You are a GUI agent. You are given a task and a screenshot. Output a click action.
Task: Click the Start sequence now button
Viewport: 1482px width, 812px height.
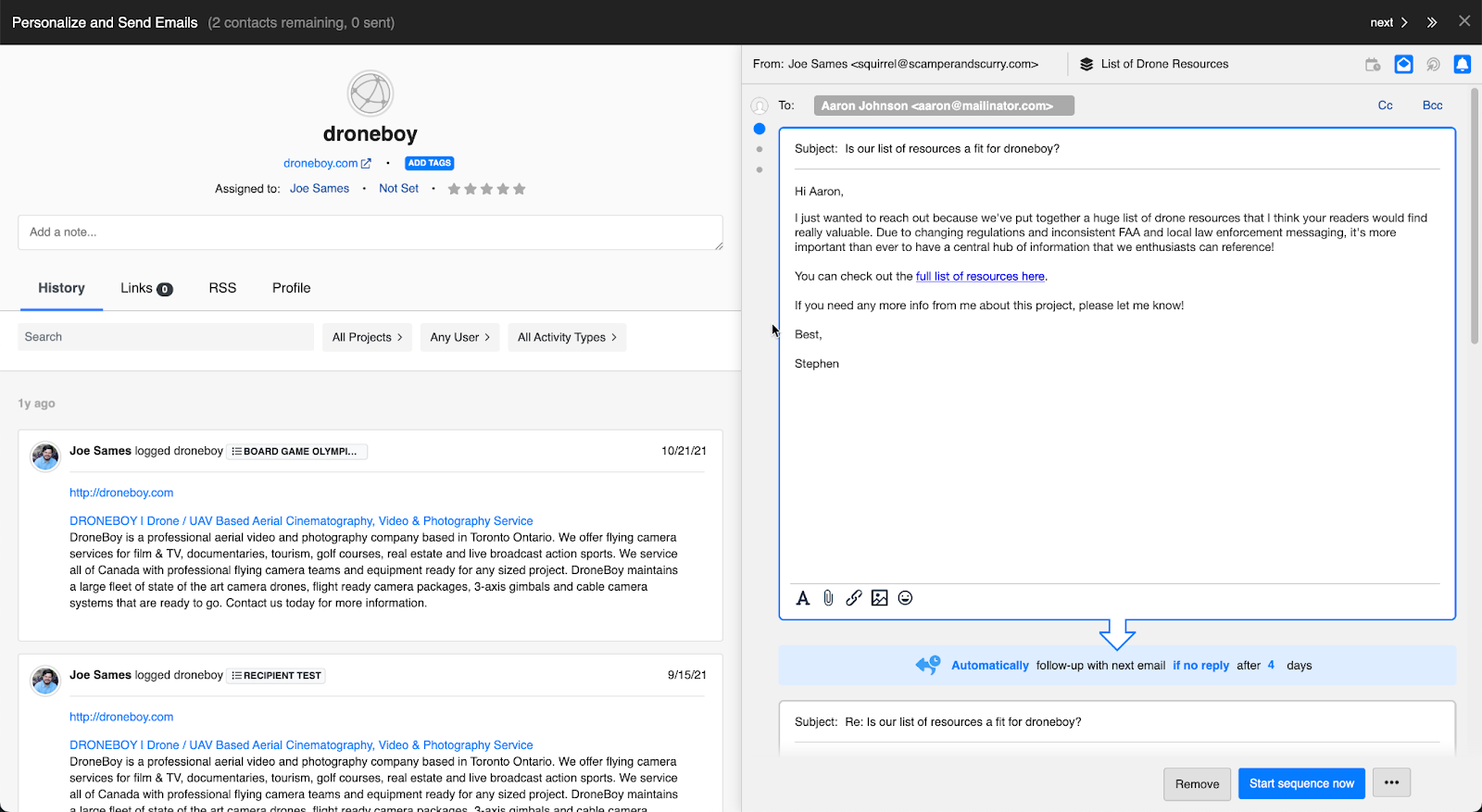coord(1301,783)
